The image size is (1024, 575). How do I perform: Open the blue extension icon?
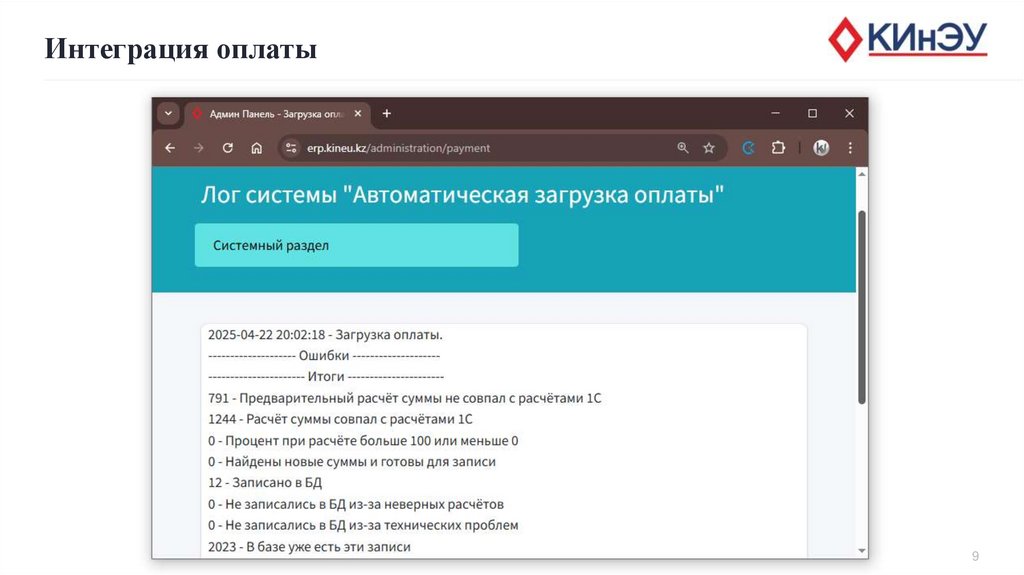point(748,148)
